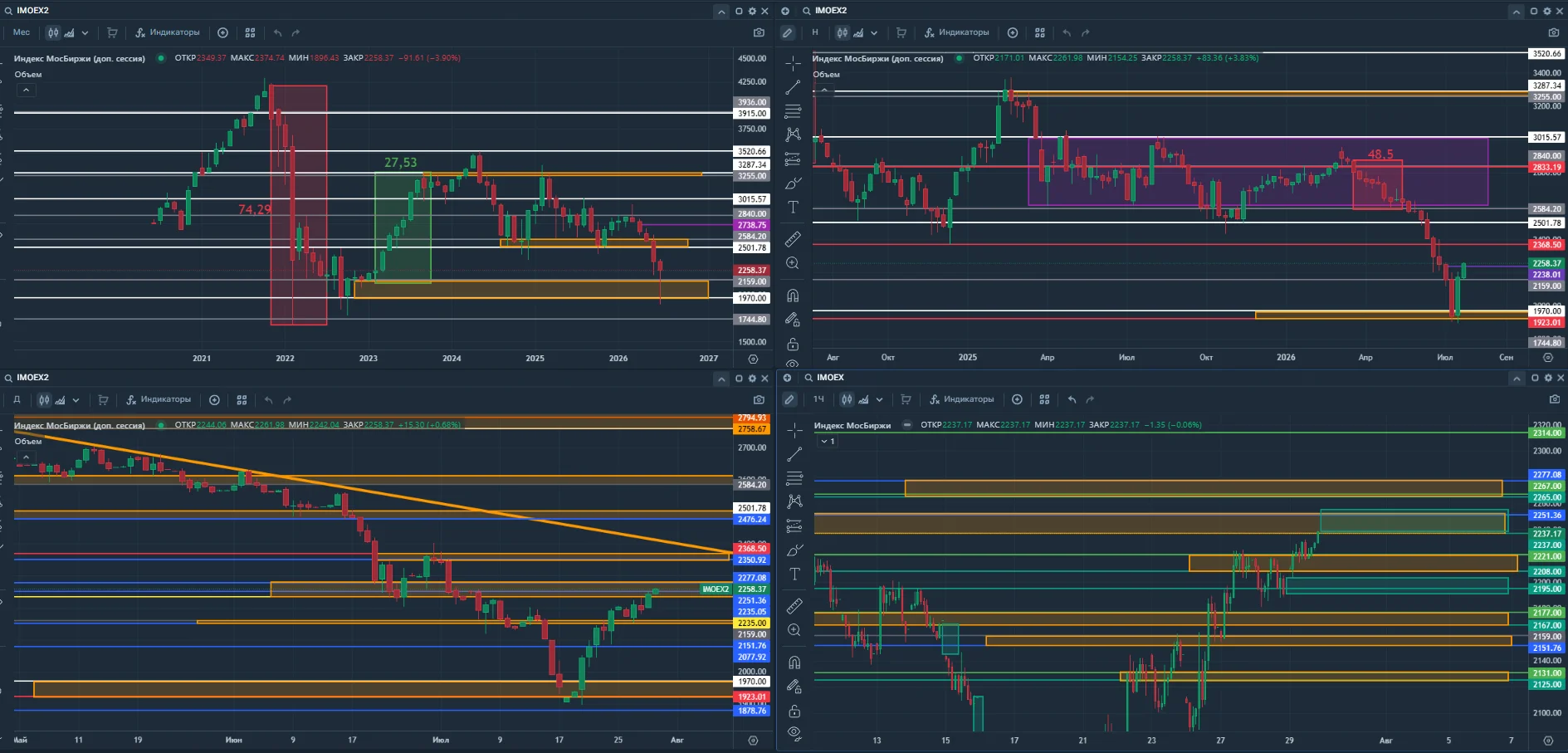Open the position forecast tool in the weekly Н chart
The width and height of the screenshot is (1568, 753).
pos(794,159)
